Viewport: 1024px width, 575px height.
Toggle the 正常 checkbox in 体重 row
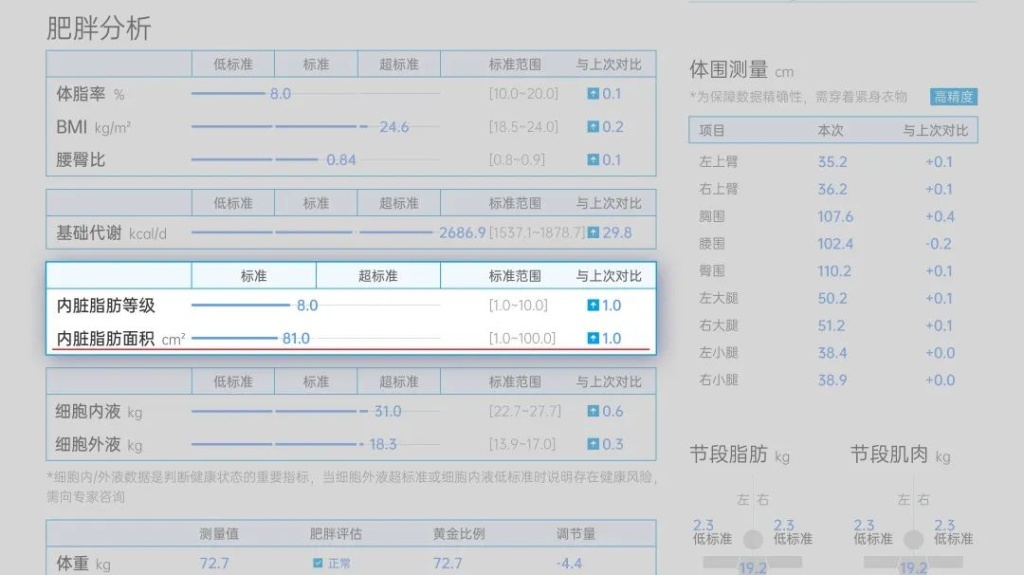(x=318, y=564)
